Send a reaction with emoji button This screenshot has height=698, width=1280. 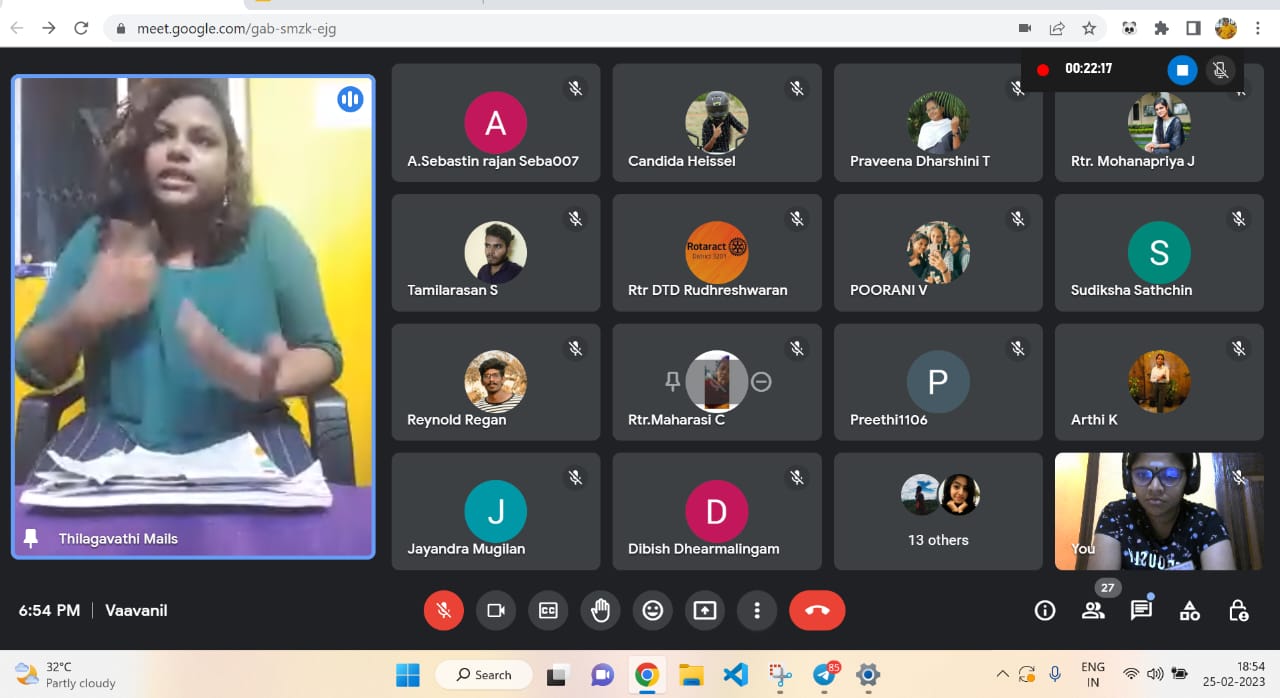tap(653, 610)
